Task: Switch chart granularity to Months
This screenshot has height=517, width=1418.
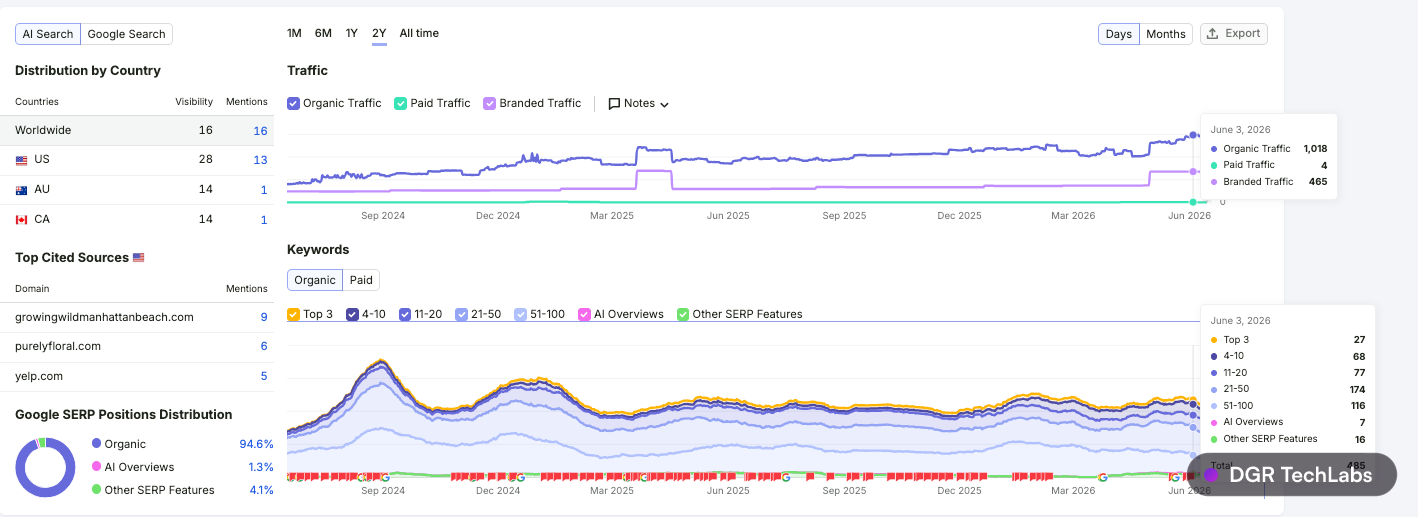Action: pos(1166,34)
